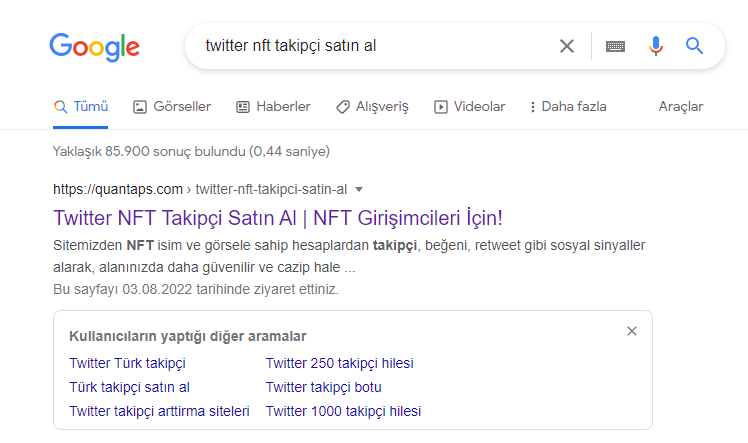Start voice search with the microphone icon
This screenshot has width=748, height=443.
pos(656,46)
